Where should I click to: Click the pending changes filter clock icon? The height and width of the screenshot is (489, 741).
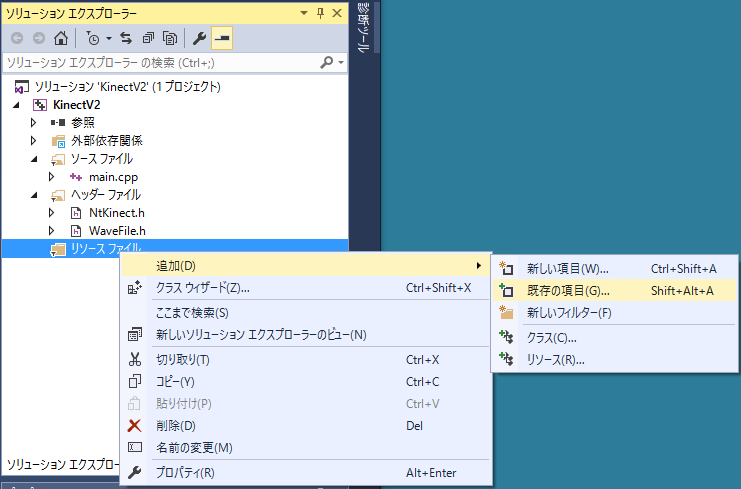click(93, 39)
